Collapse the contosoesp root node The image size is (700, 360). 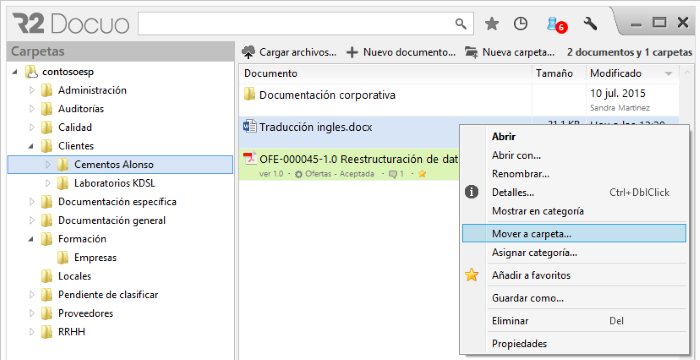click(15, 72)
